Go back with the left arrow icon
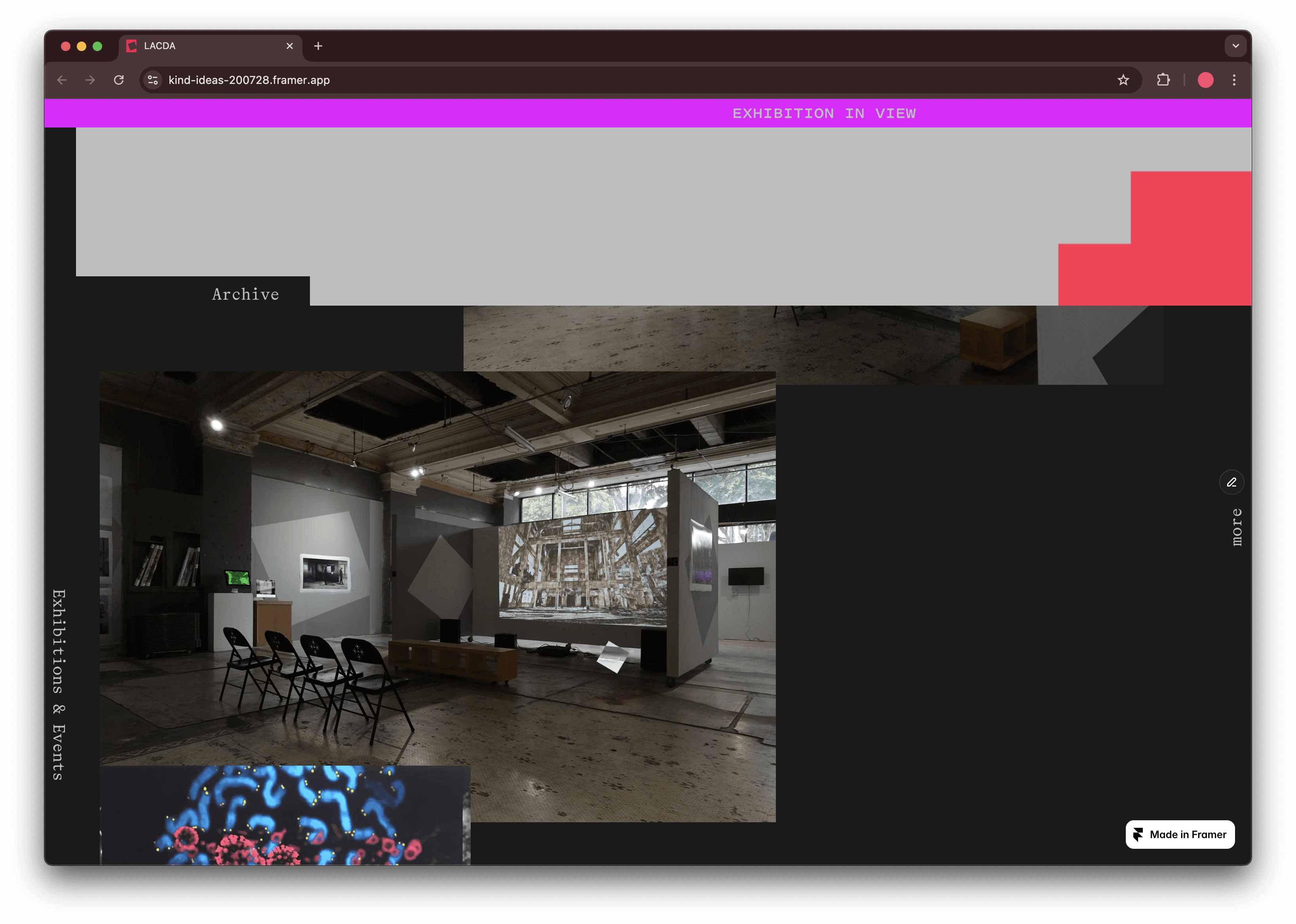 tap(62, 80)
